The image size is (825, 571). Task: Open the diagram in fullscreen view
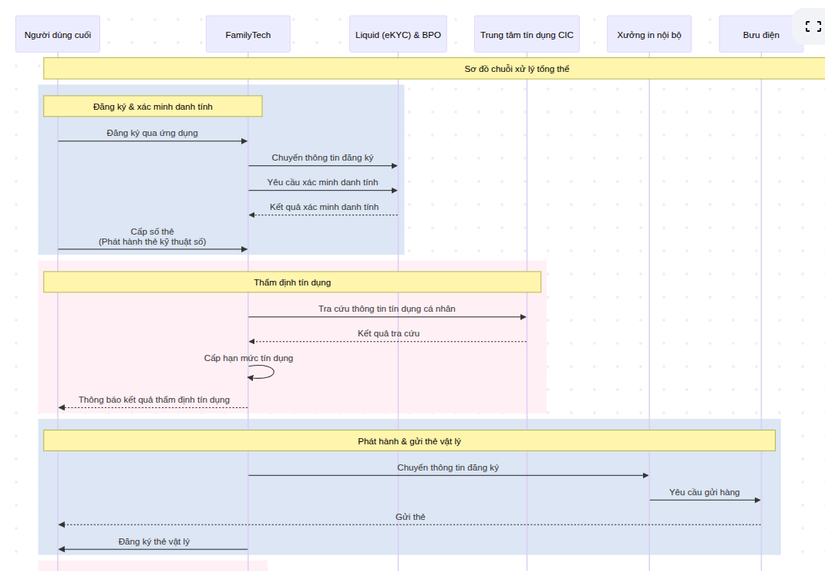pyautogui.click(x=813, y=26)
